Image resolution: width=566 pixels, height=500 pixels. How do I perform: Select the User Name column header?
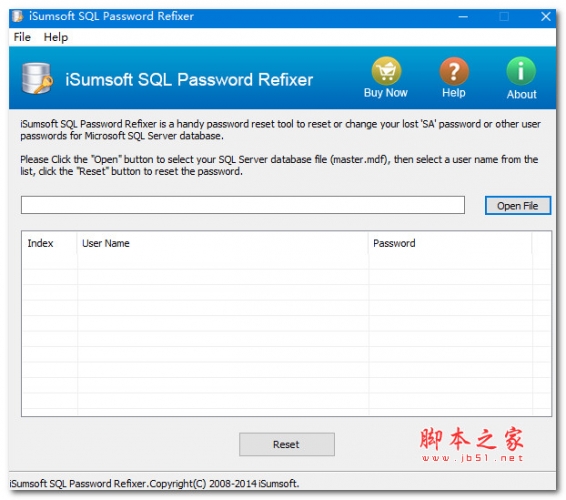(222, 243)
